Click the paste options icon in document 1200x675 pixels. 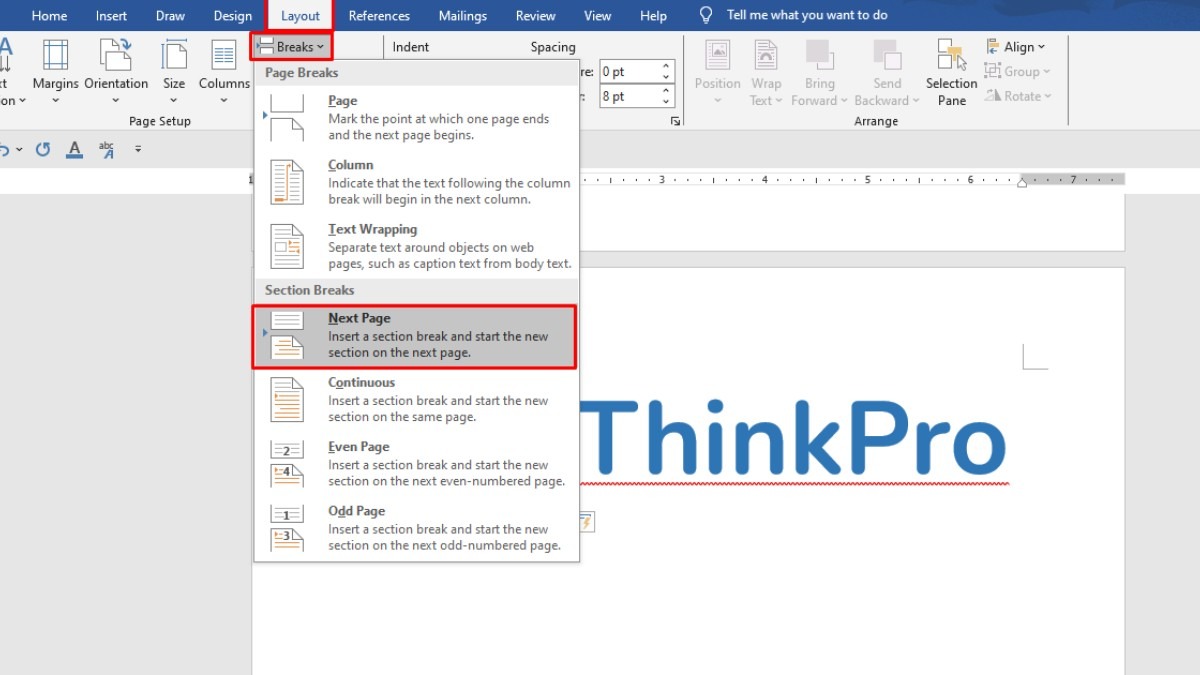(x=586, y=521)
